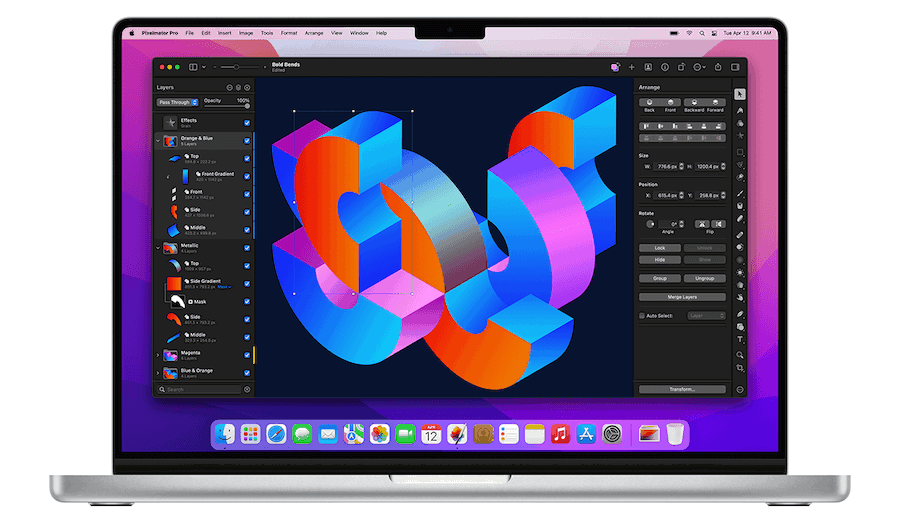This screenshot has width=900, height=514.
Task: Click the Transform... button
Action: click(x=682, y=389)
